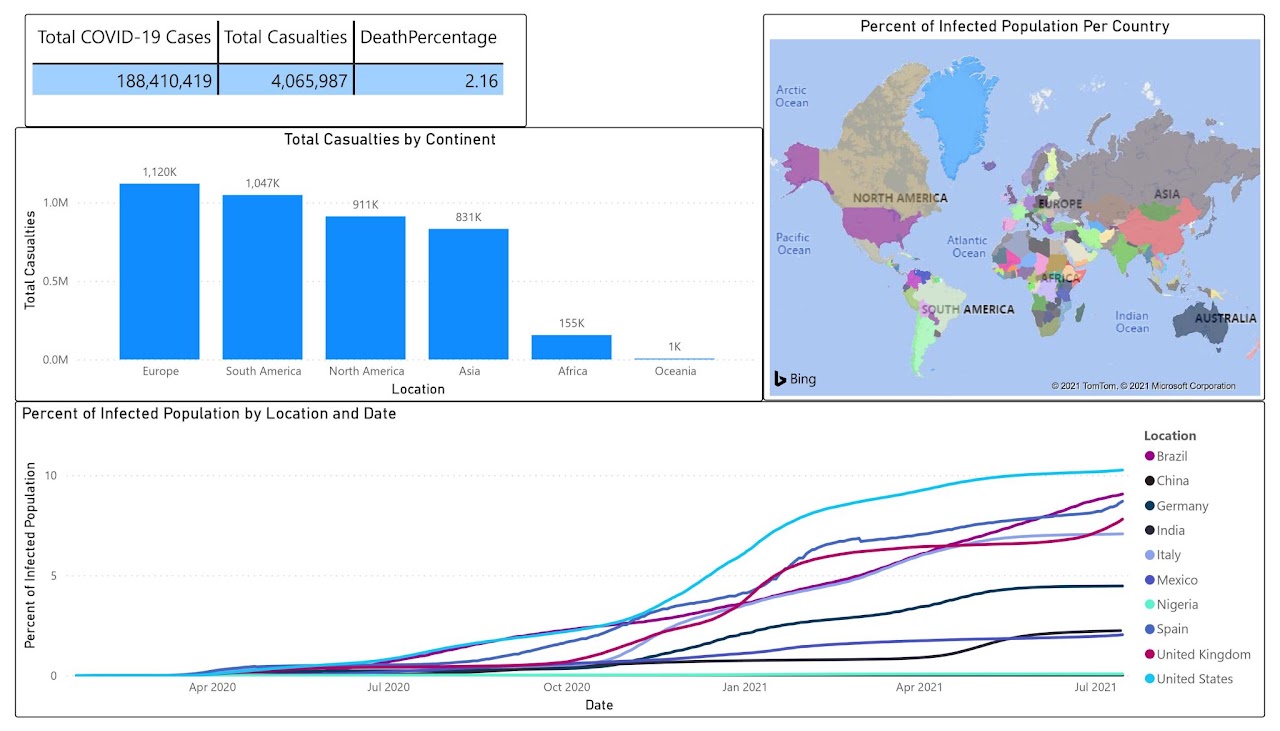Image resolution: width=1280 pixels, height=731 pixels.
Task: Select the North America casualties bar
Action: 366,288
